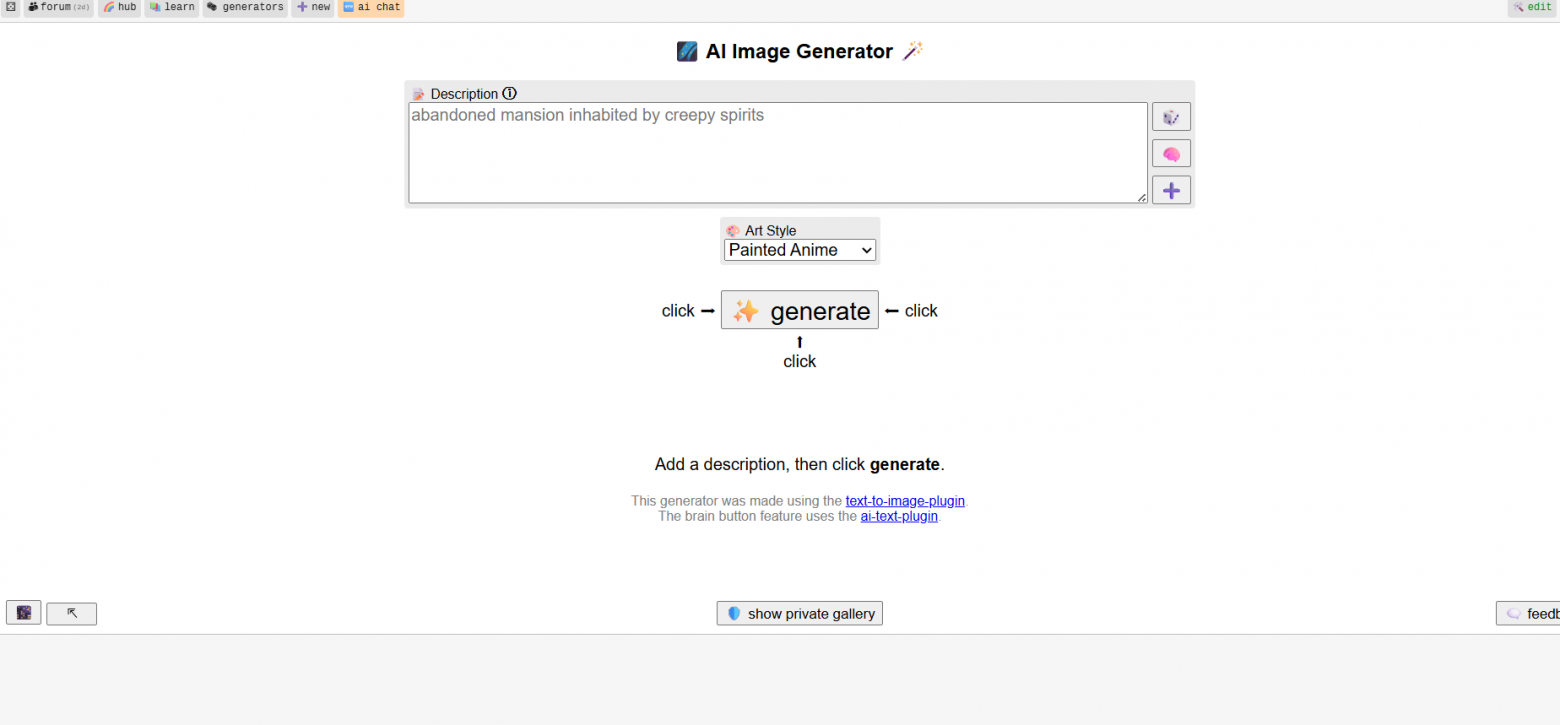Open the ai chat tab
The image size is (1560, 725).
point(371,7)
